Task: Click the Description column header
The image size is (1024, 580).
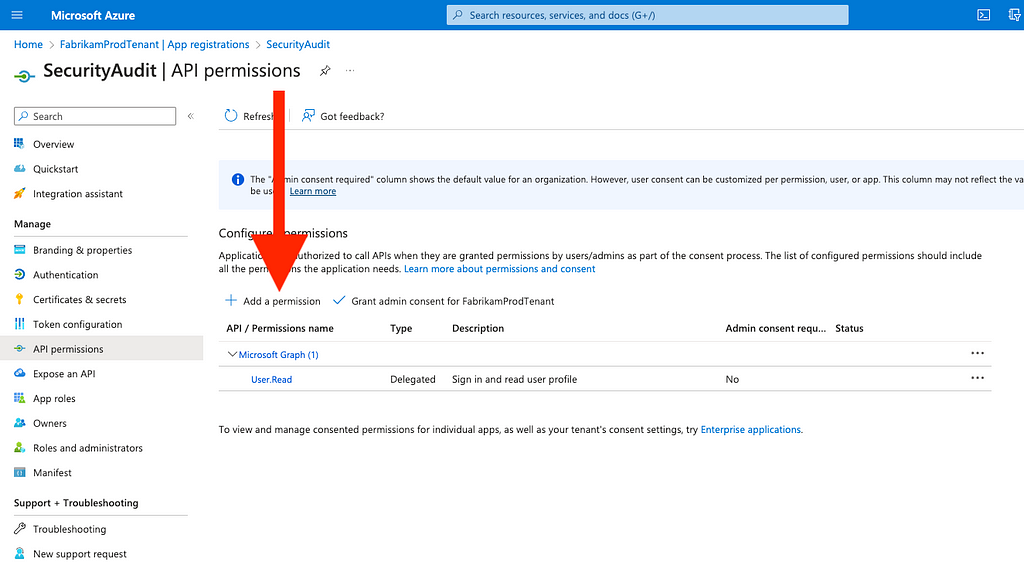Action: tap(478, 329)
